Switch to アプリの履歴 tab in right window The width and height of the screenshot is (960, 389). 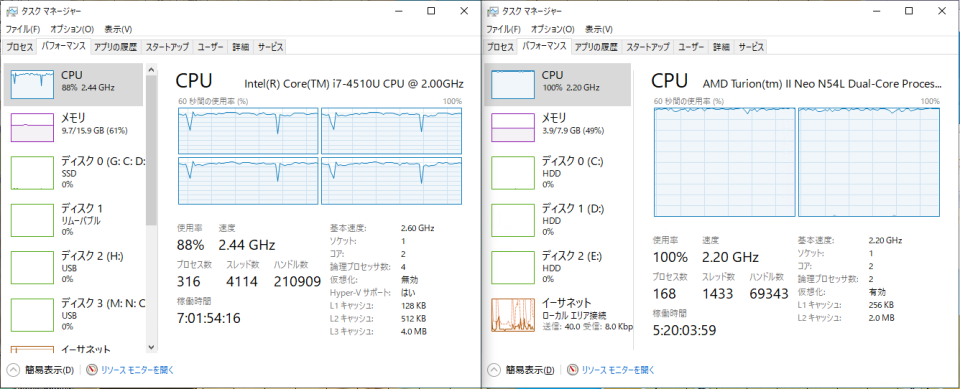597,47
